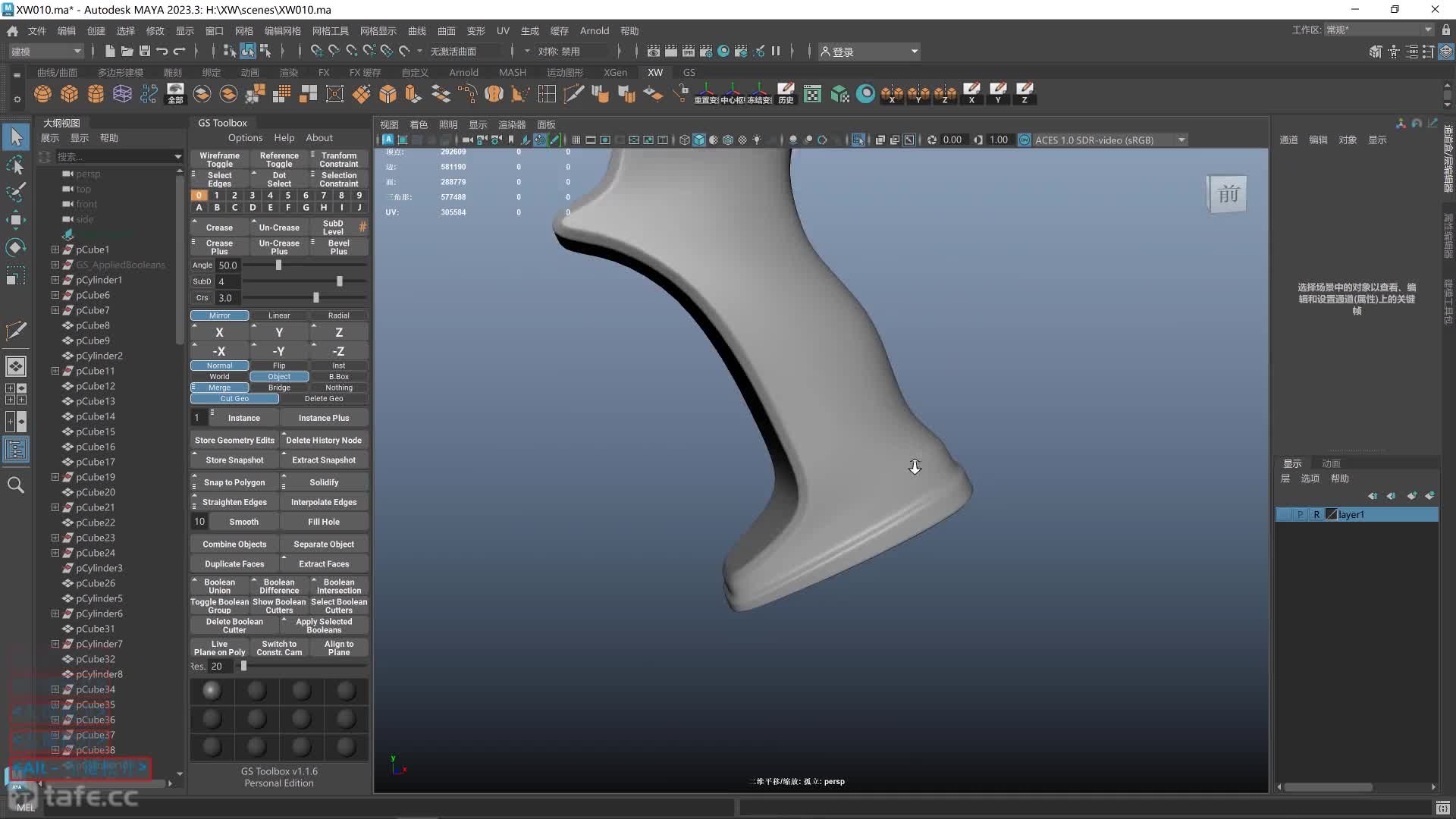Click the Center pivot shelf icon
The height and width of the screenshot is (819, 1456).
coord(733,94)
